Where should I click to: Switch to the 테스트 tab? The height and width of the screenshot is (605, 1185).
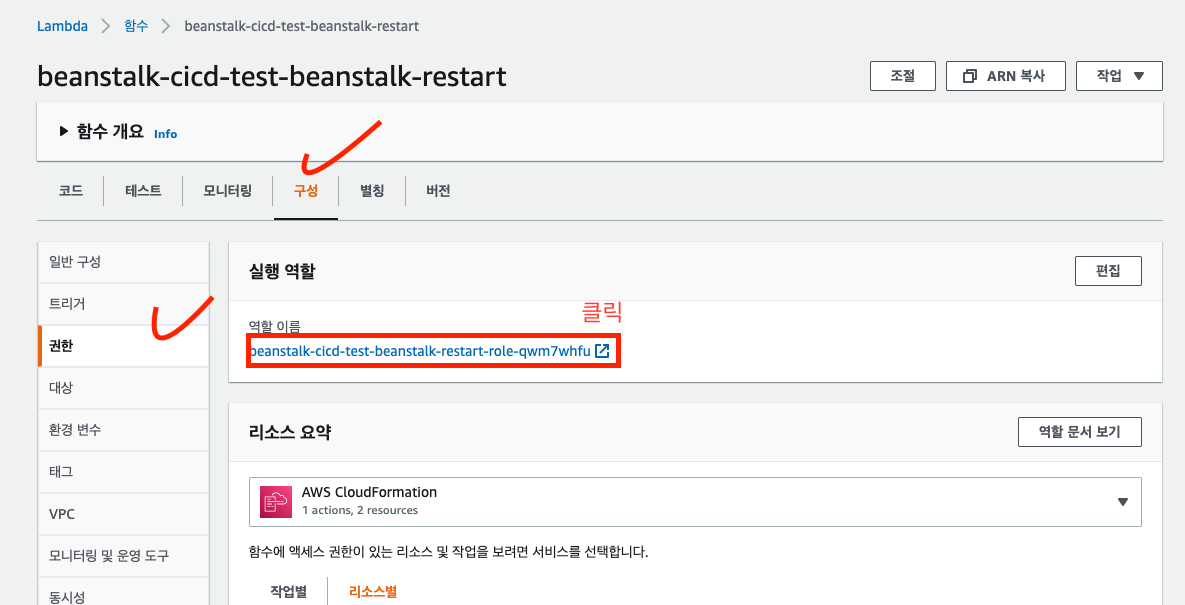tap(143, 190)
